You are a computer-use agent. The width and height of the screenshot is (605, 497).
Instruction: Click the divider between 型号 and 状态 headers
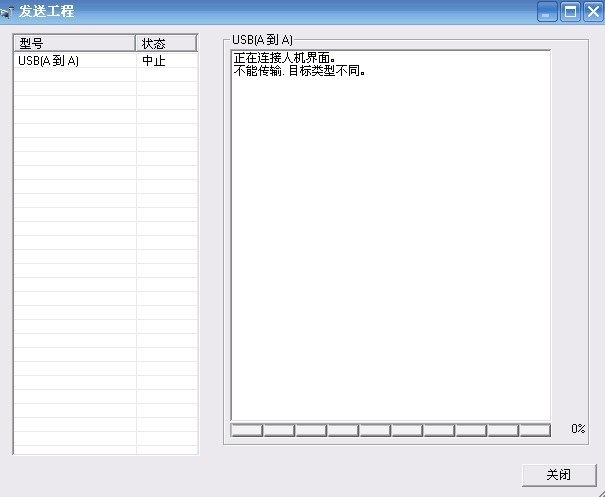pos(136,44)
